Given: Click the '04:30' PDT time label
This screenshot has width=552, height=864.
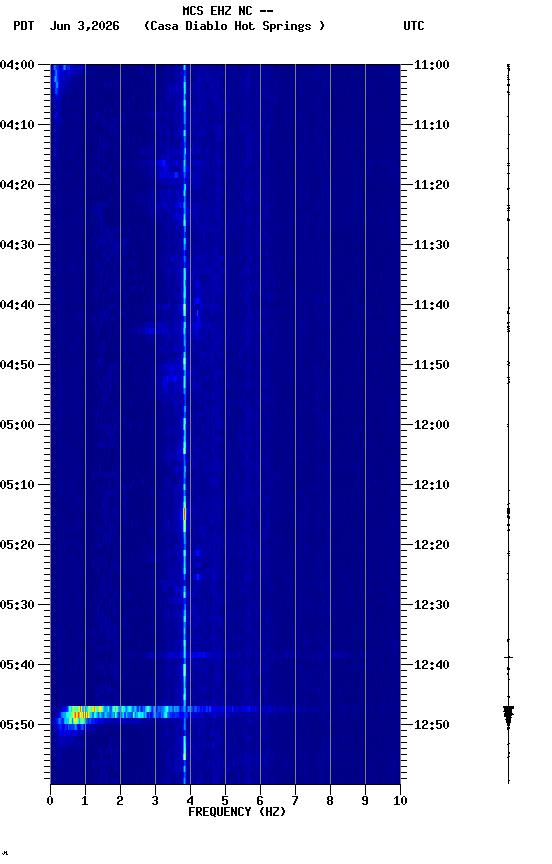Looking at the screenshot, I should click(17, 245).
